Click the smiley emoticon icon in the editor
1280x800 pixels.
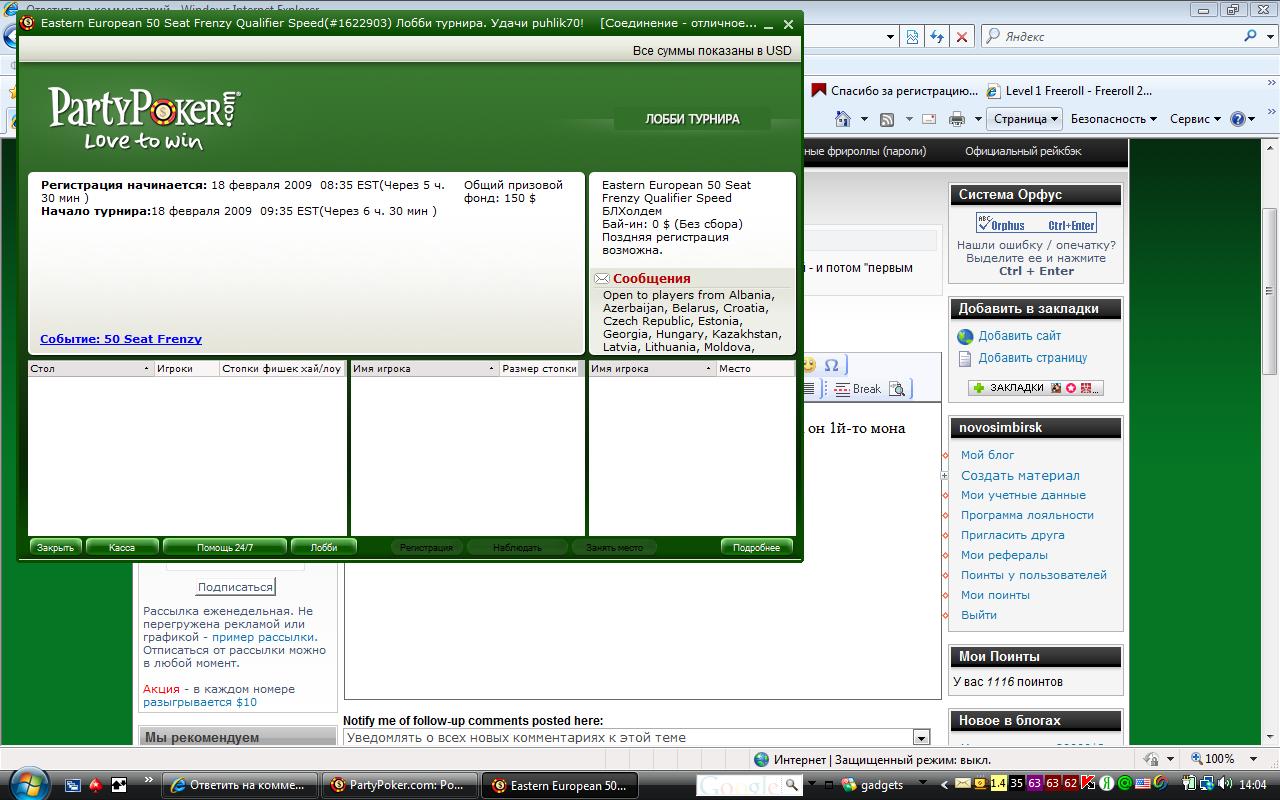point(808,366)
